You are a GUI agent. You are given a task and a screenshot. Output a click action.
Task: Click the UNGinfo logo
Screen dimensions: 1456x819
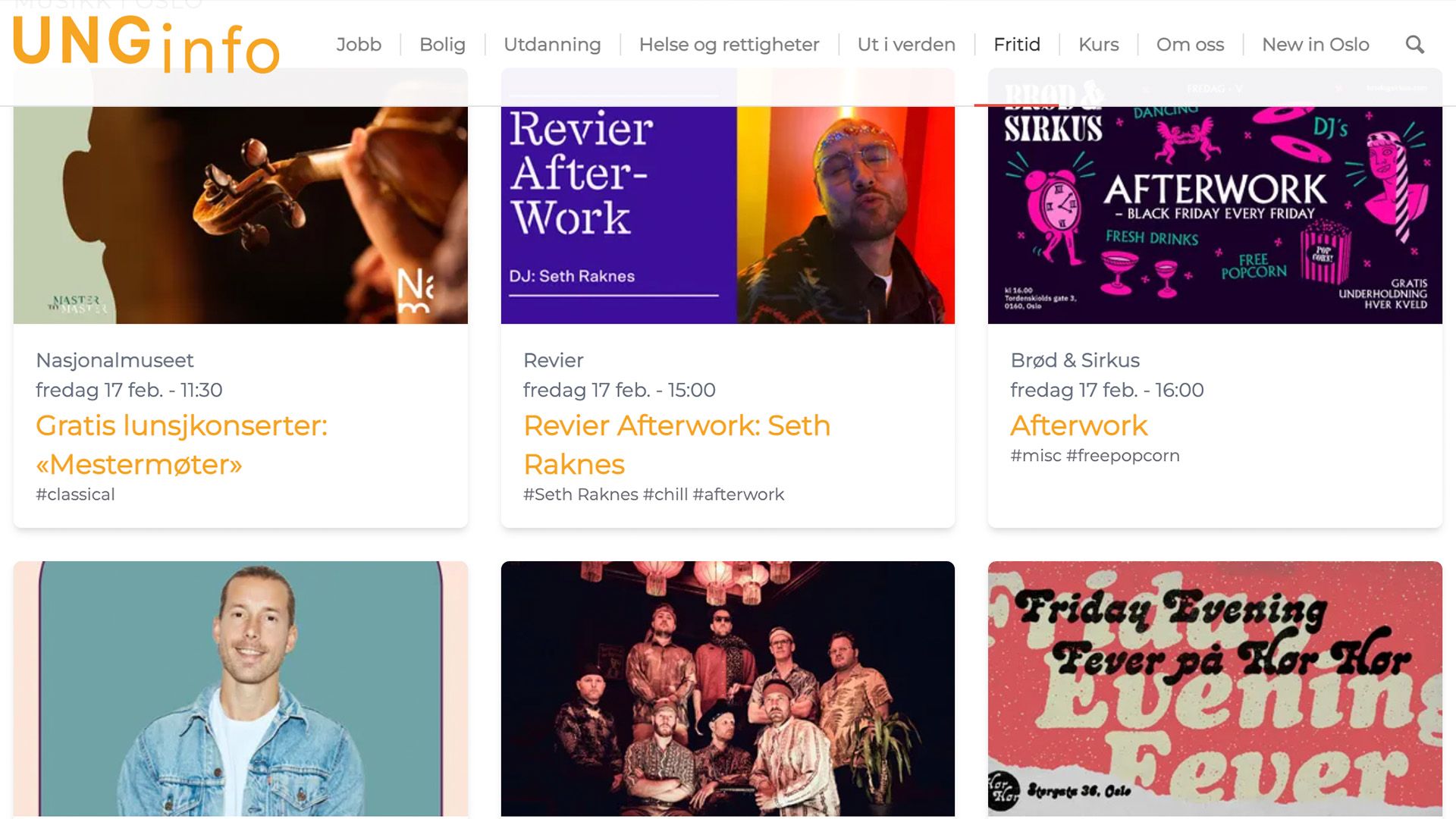146,44
